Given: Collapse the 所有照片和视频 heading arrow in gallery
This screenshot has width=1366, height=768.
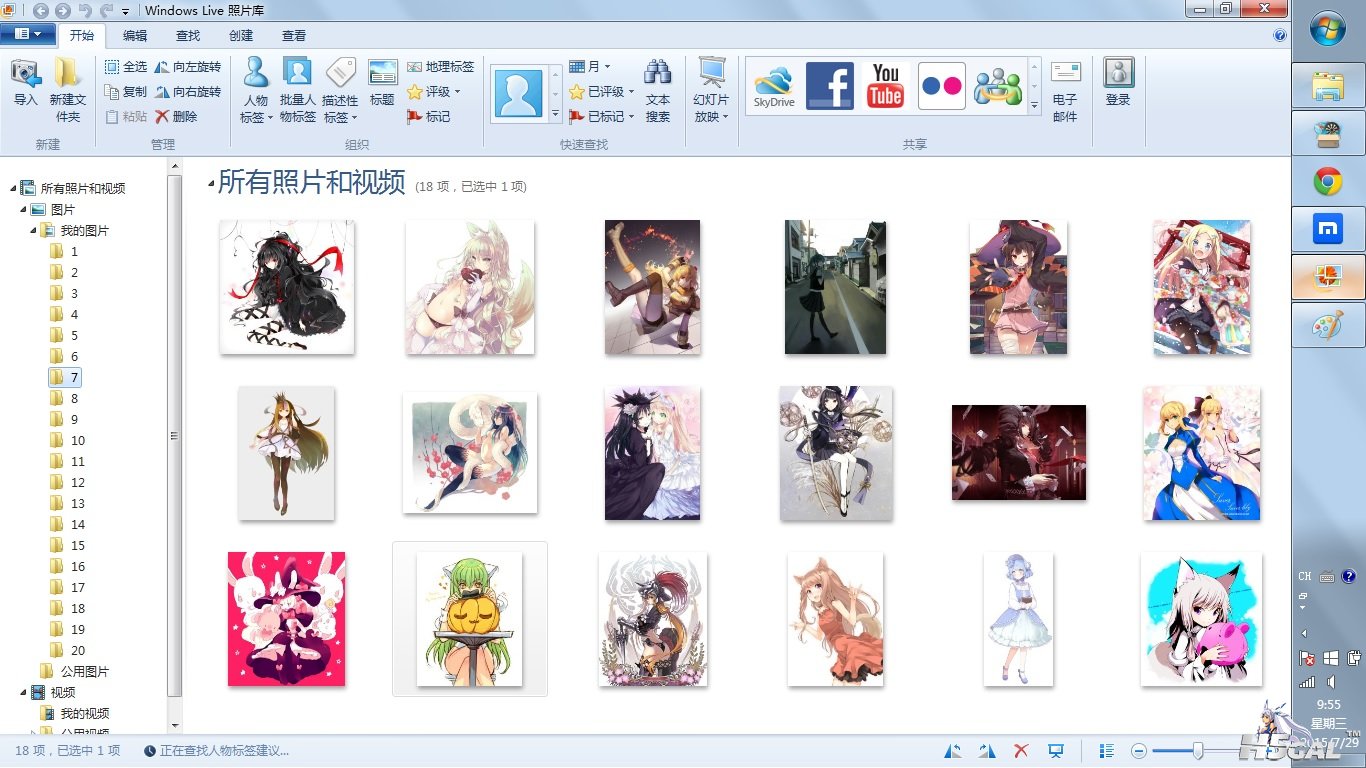Looking at the screenshot, I should (211, 184).
